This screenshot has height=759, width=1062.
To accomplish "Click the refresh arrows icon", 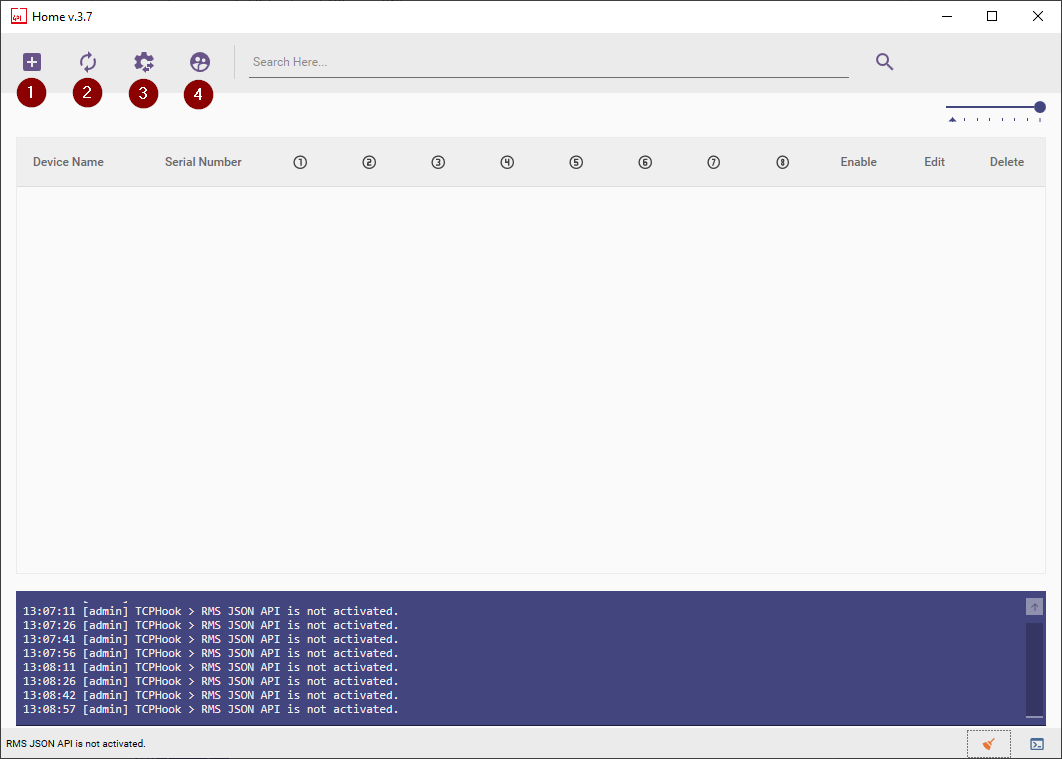I will pyautogui.click(x=87, y=62).
